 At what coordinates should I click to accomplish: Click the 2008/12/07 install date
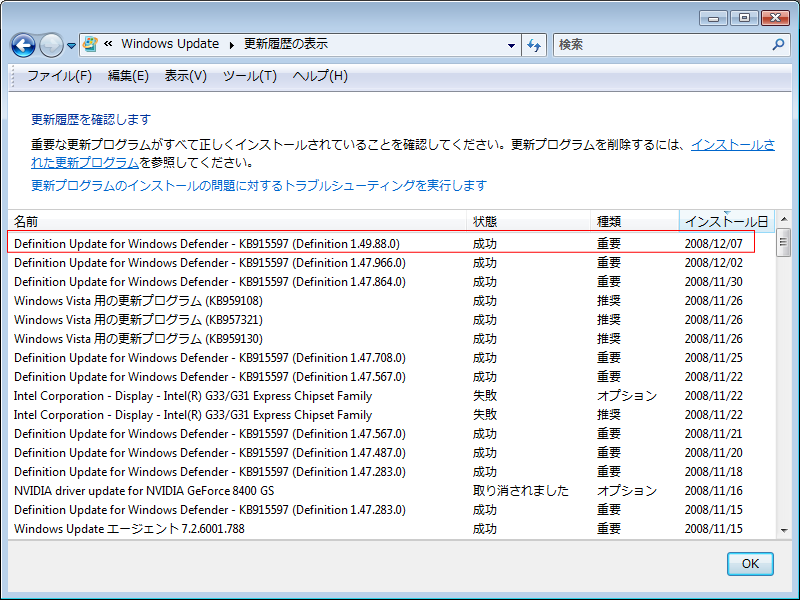point(713,244)
